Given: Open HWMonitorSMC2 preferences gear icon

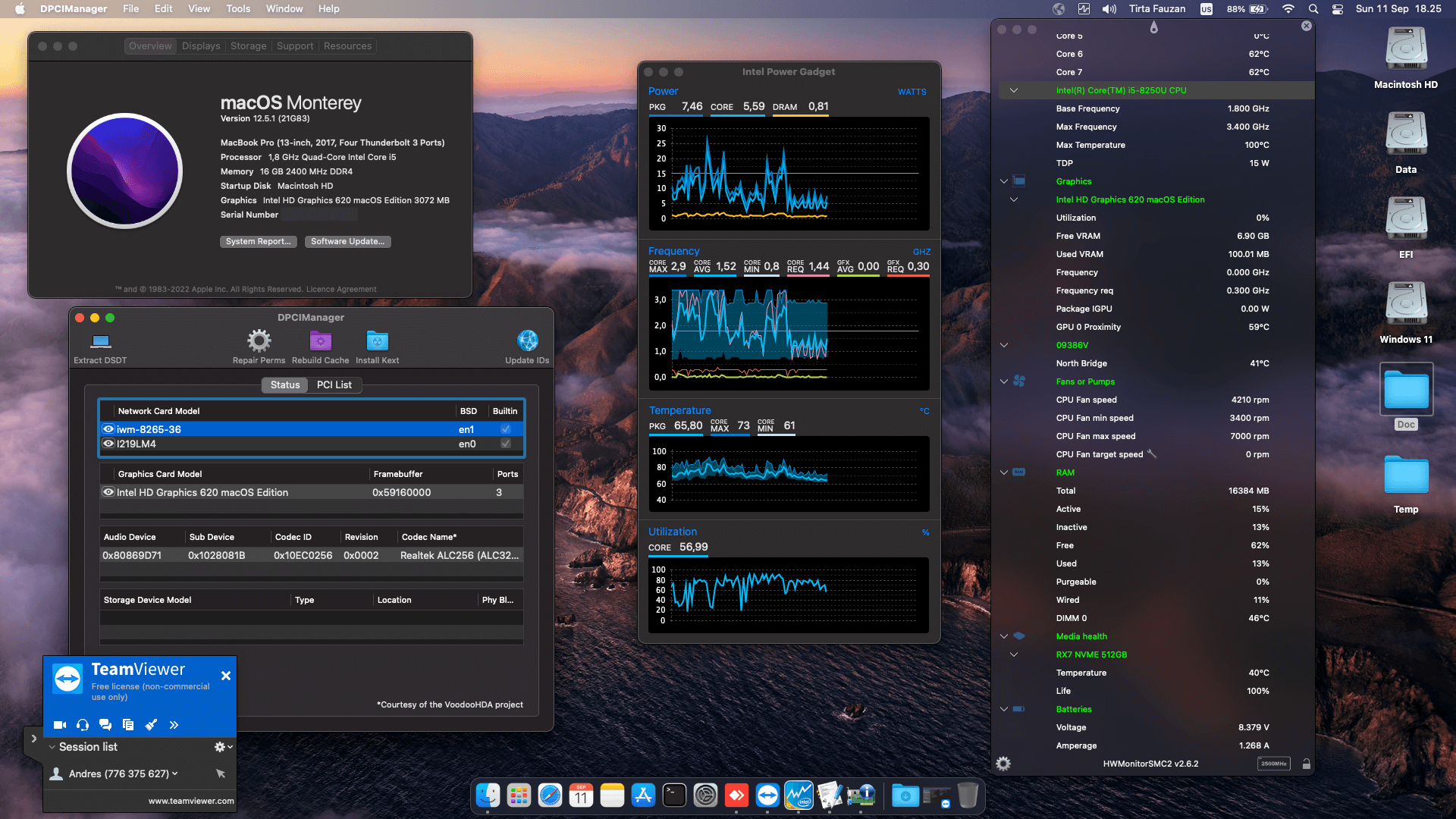Looking at the screenshot, I should (x=1003, y=764).
